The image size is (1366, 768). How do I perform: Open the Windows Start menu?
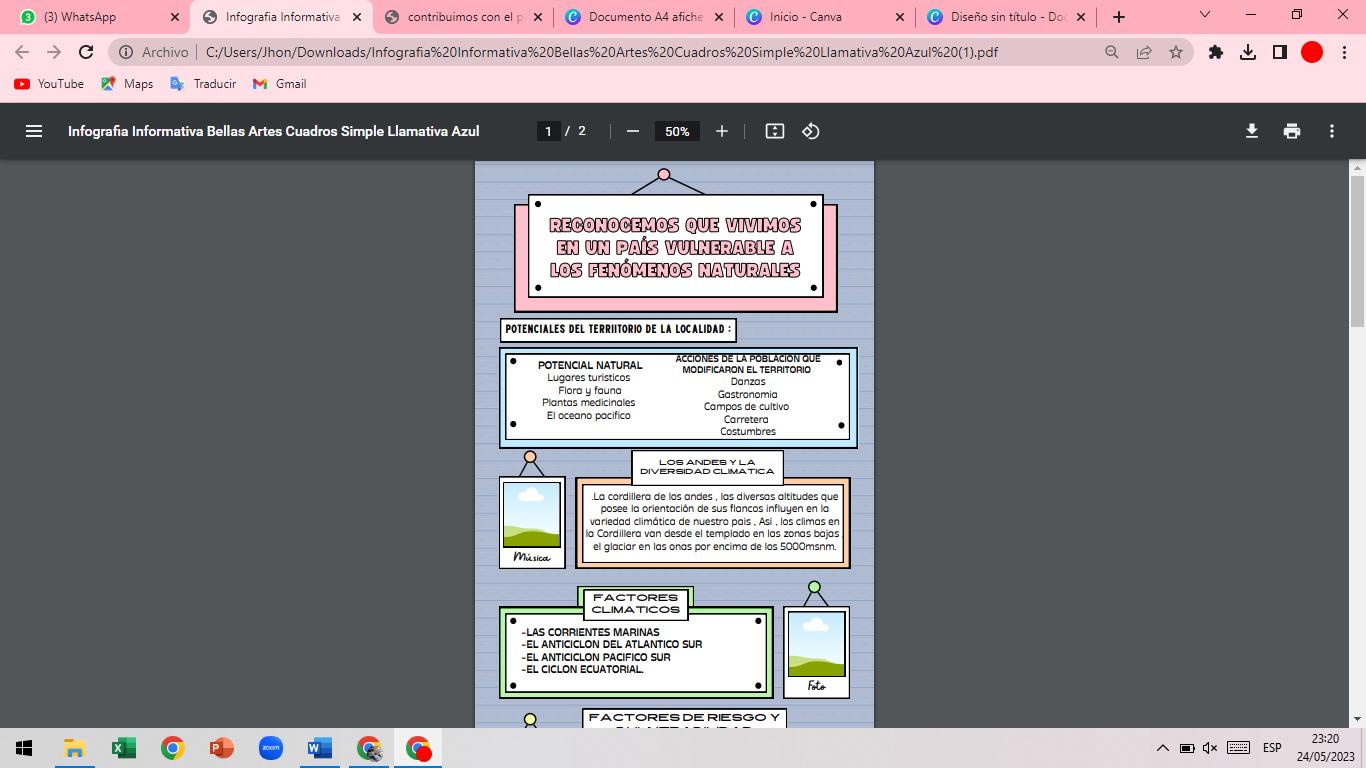tap(24, 748)
